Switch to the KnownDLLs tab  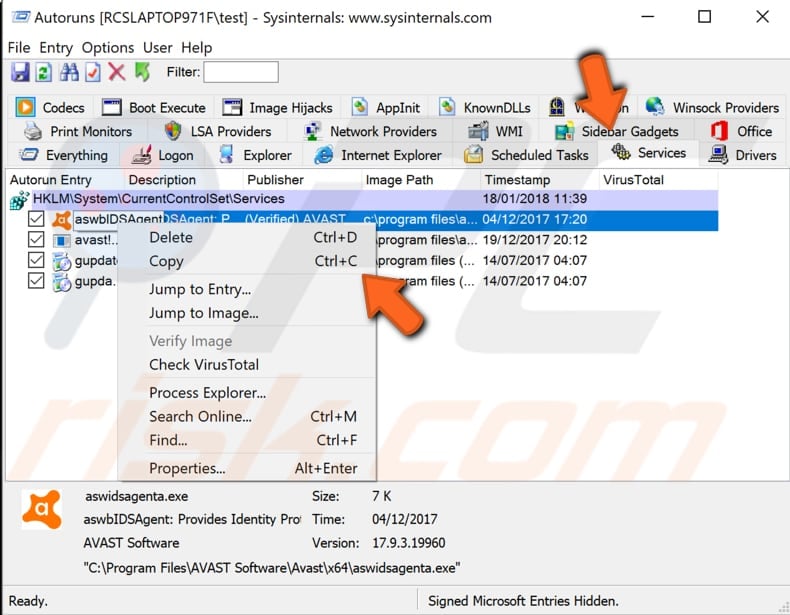pyautogui.click(x=485, y=107)
